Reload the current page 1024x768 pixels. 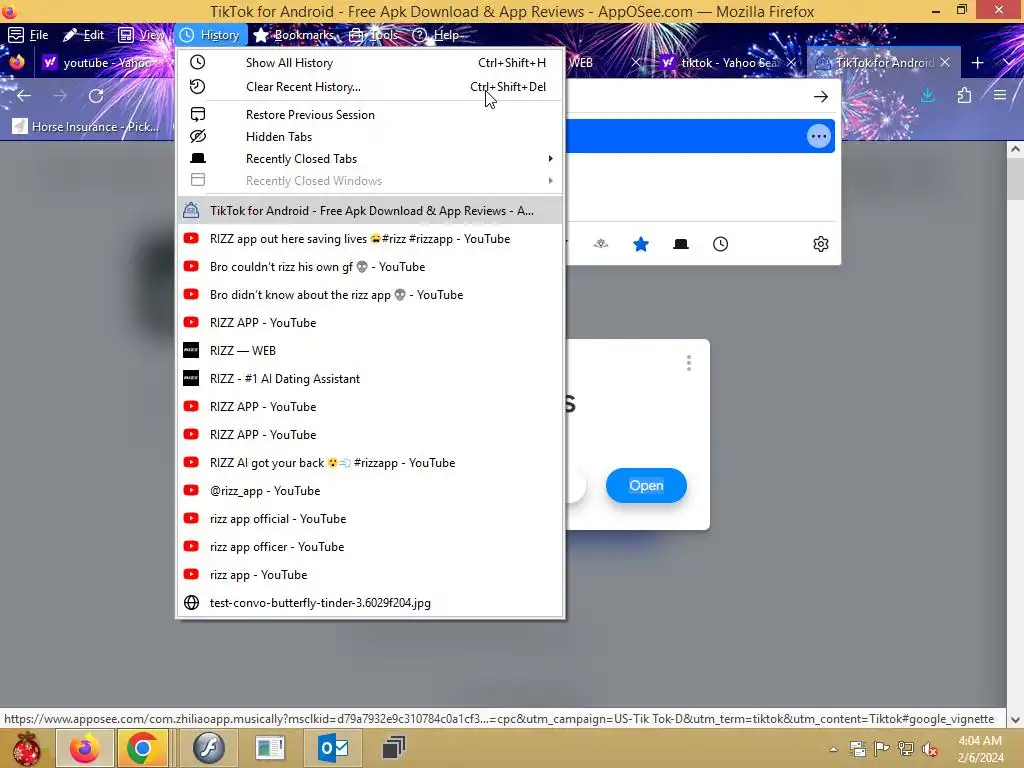[x=96, y=96]
